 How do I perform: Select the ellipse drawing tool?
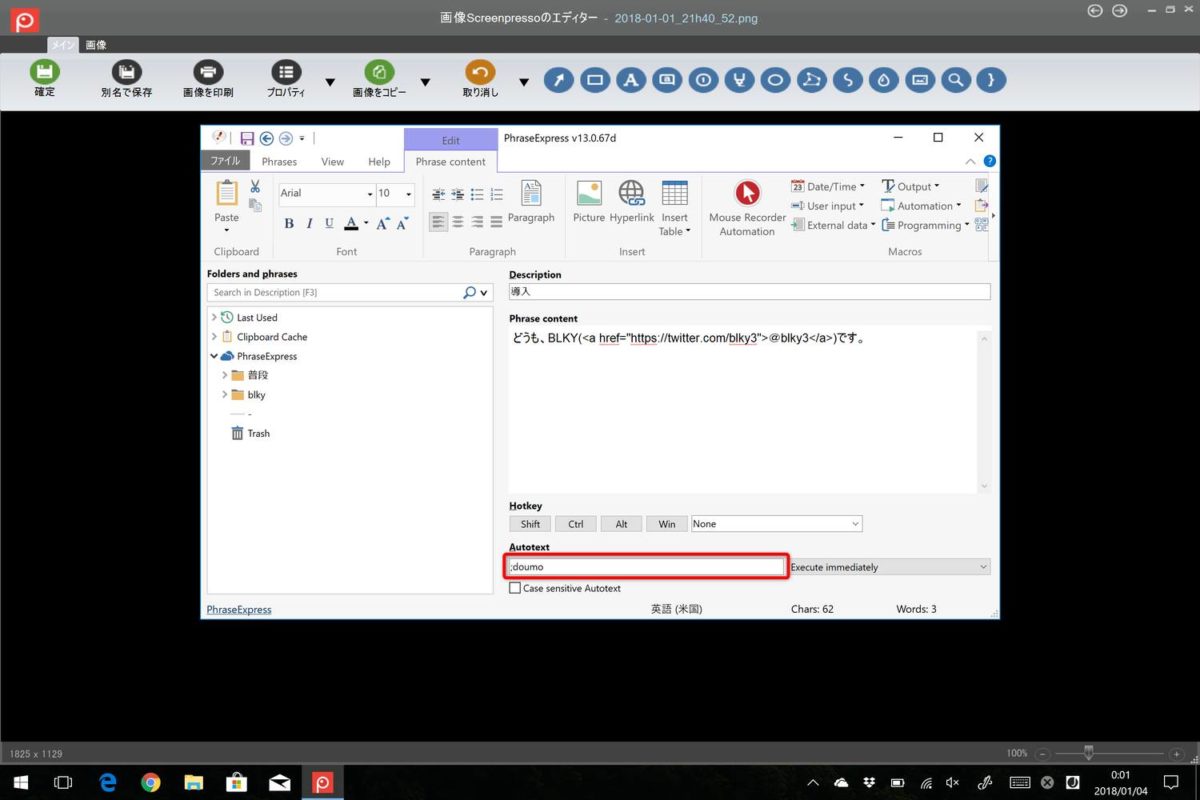(775, 80)
